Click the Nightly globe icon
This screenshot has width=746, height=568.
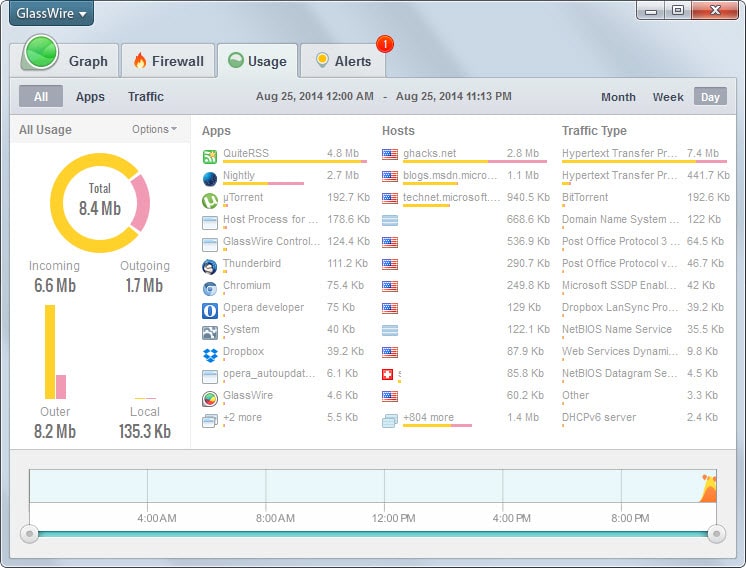(210, 179)
